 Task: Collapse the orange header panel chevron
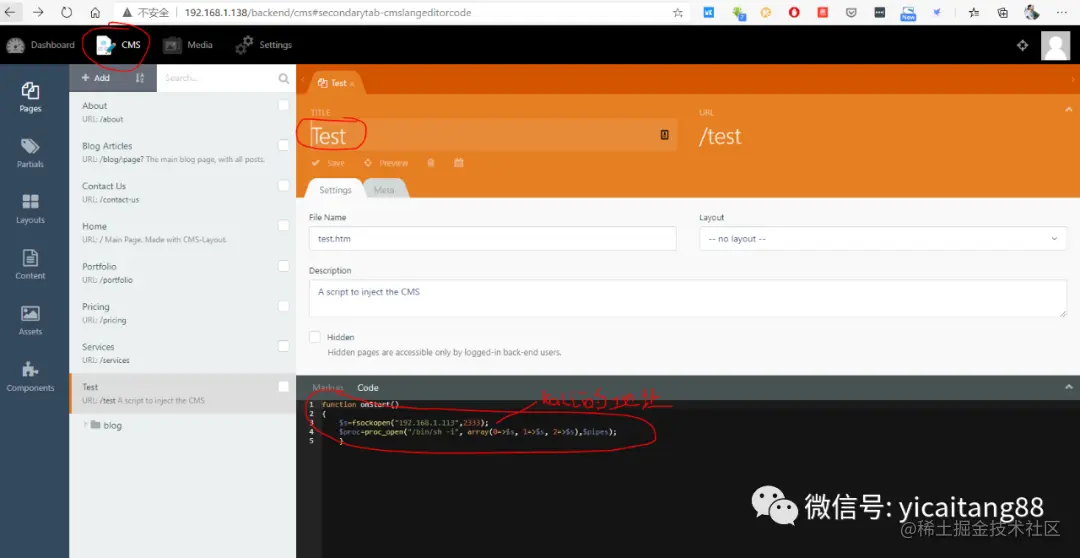[x=1068, y=110]
